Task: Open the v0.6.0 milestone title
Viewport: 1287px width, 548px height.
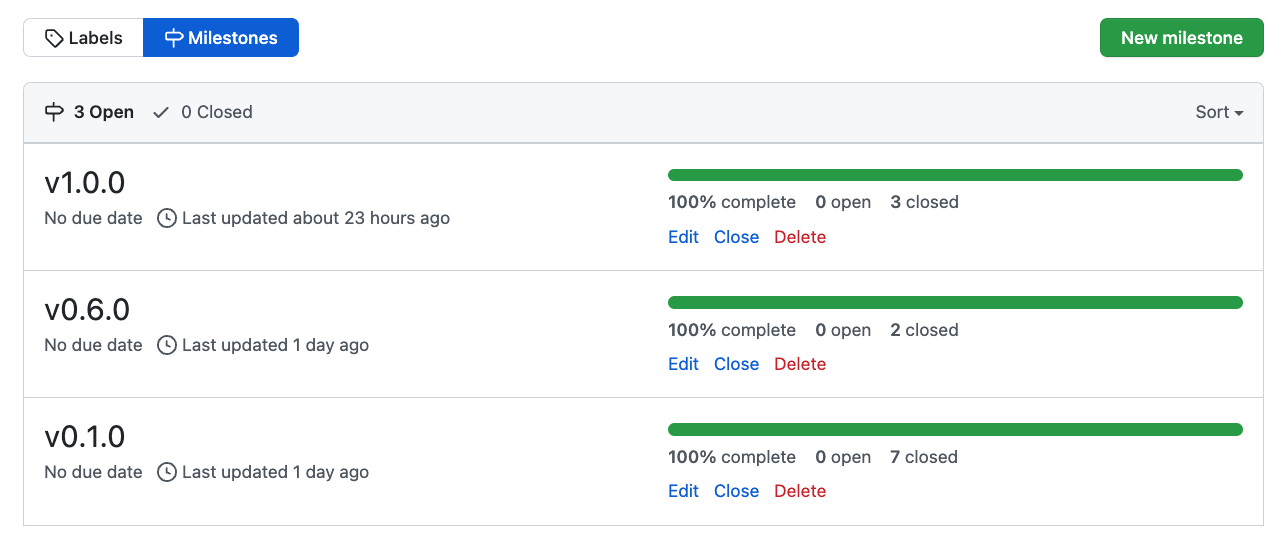Action: coord(87,310)
